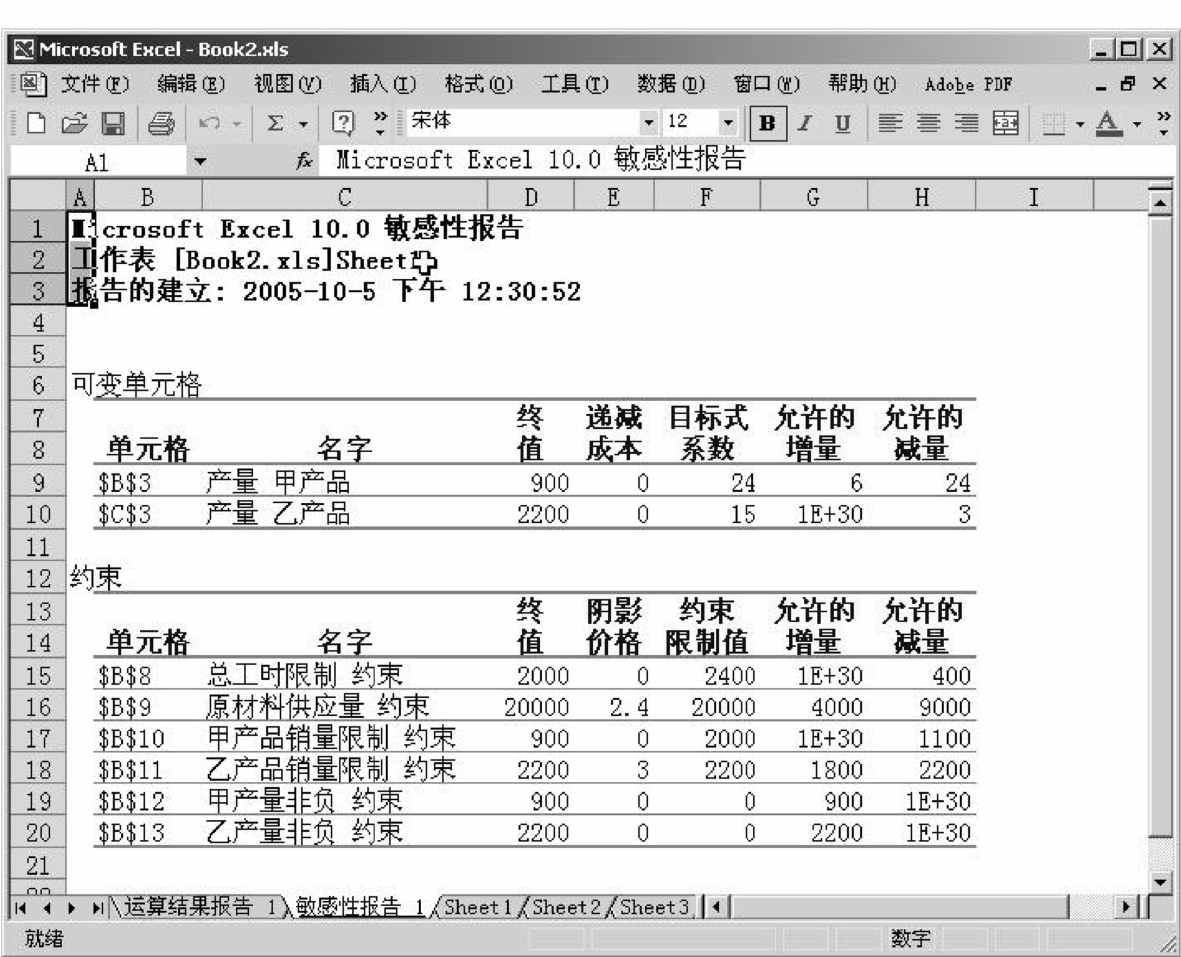
Task: Toggle Underline formatting
Action: tap(843, 123)
